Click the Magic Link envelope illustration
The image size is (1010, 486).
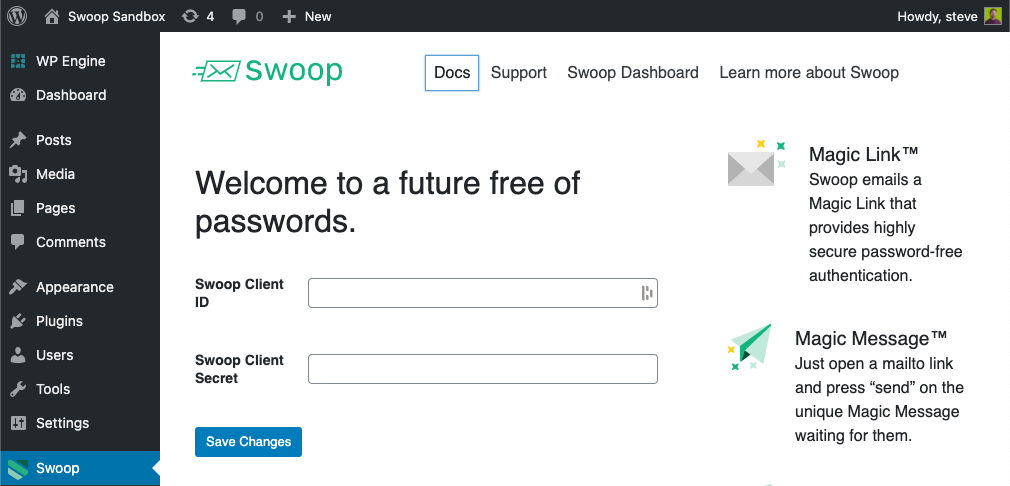point(756,164)
